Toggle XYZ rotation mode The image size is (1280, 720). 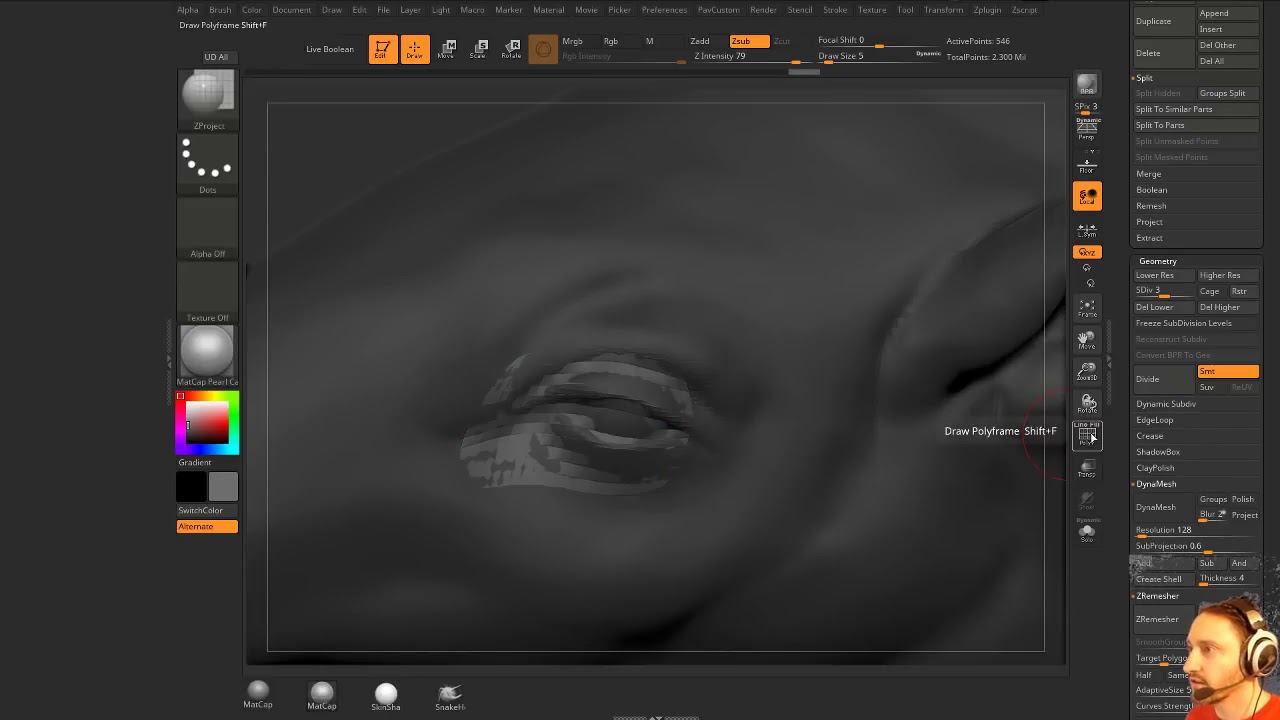(1087, 252)
